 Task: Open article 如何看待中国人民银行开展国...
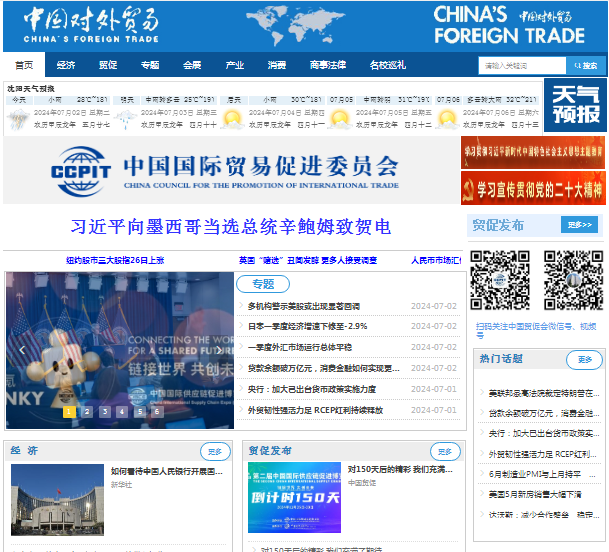coord(167,472)
